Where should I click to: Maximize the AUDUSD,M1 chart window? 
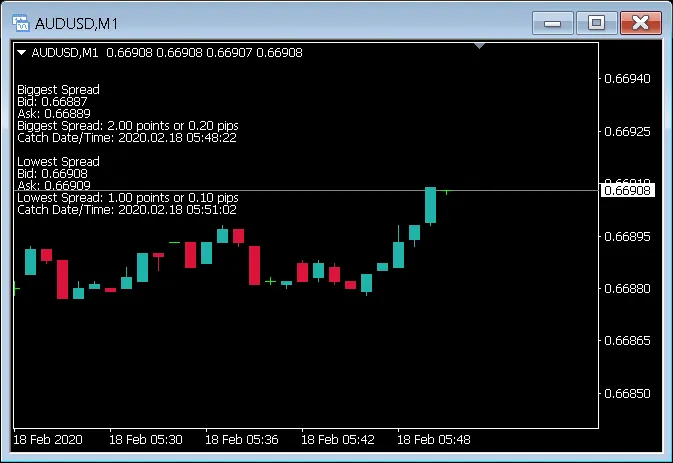(x=597, y=22)
